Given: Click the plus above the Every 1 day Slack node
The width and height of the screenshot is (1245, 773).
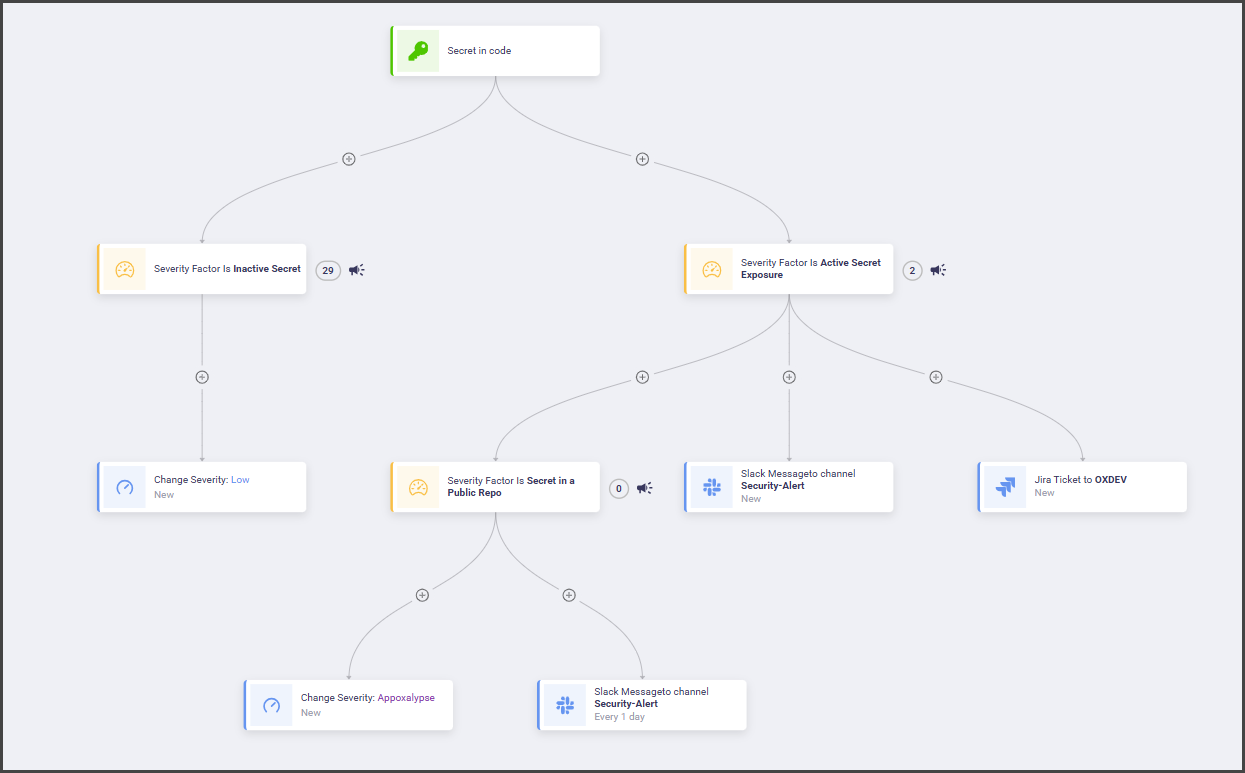Looking at the screenshot, I should pos(569,595).
